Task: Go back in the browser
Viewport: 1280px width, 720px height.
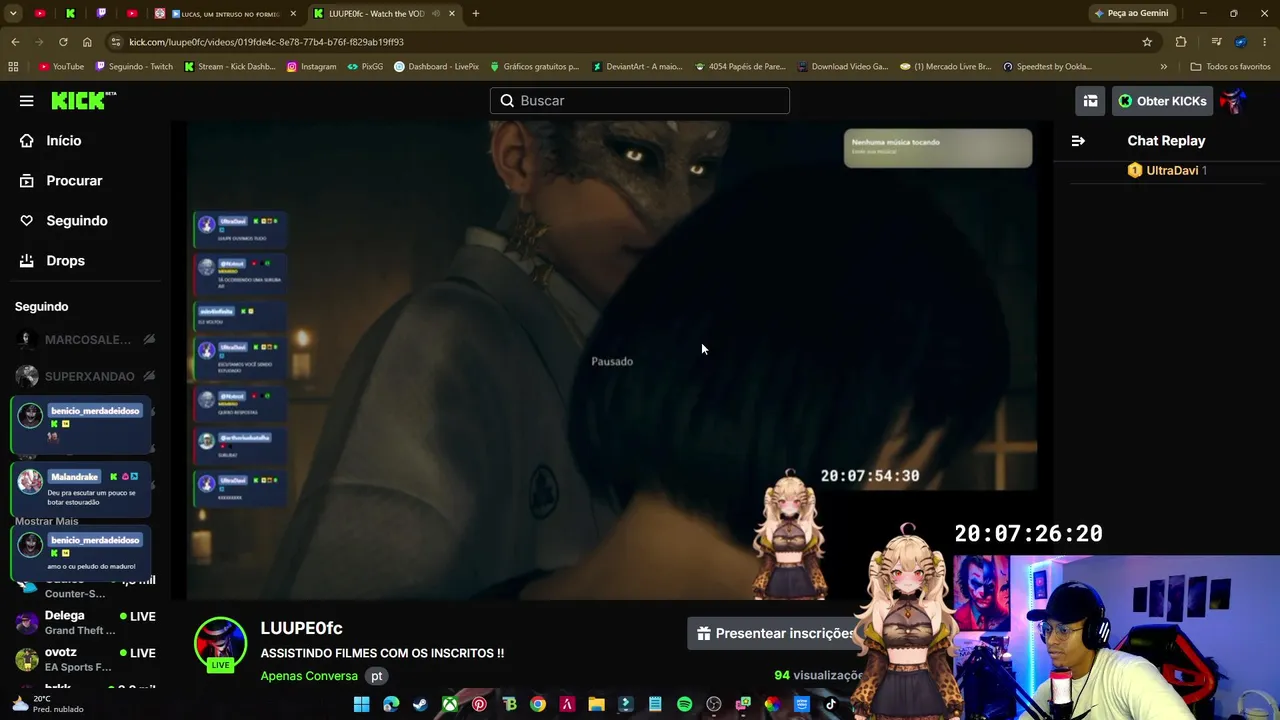Action: [15, 42]
